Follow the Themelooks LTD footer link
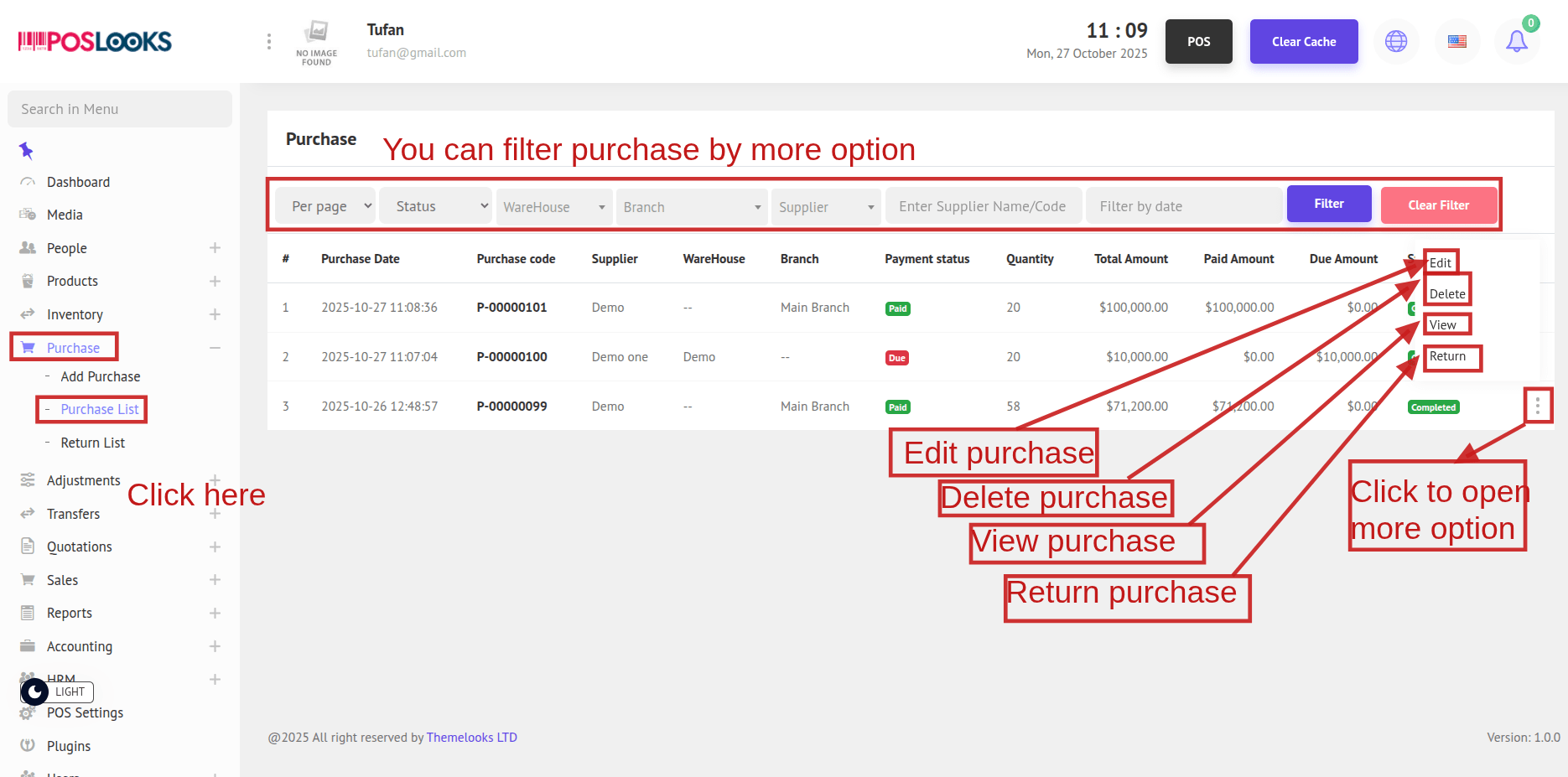The width and height of the screenshot is (1568, 777). [471, 738]
